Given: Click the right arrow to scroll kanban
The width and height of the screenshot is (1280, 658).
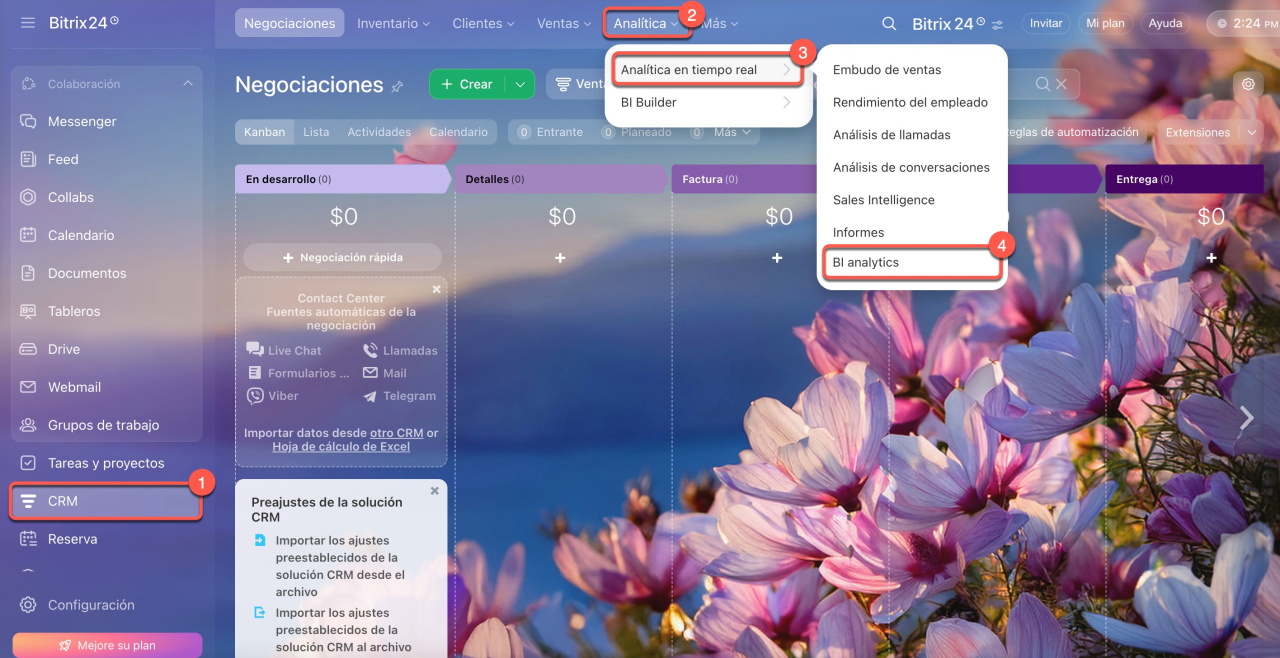Looking at the screenshot, I should point(1246,418).
